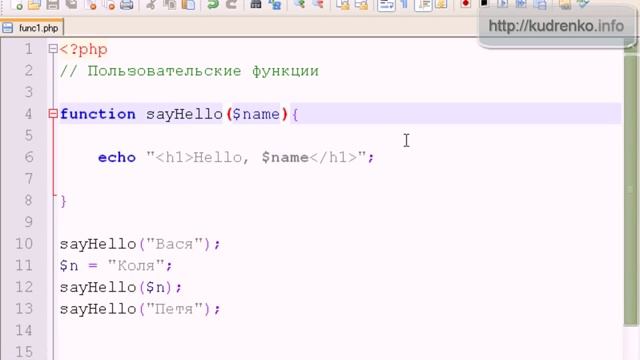
Task: Click the black Stop Recording icon
Action: pyautogui.click(x=484, y=3)
